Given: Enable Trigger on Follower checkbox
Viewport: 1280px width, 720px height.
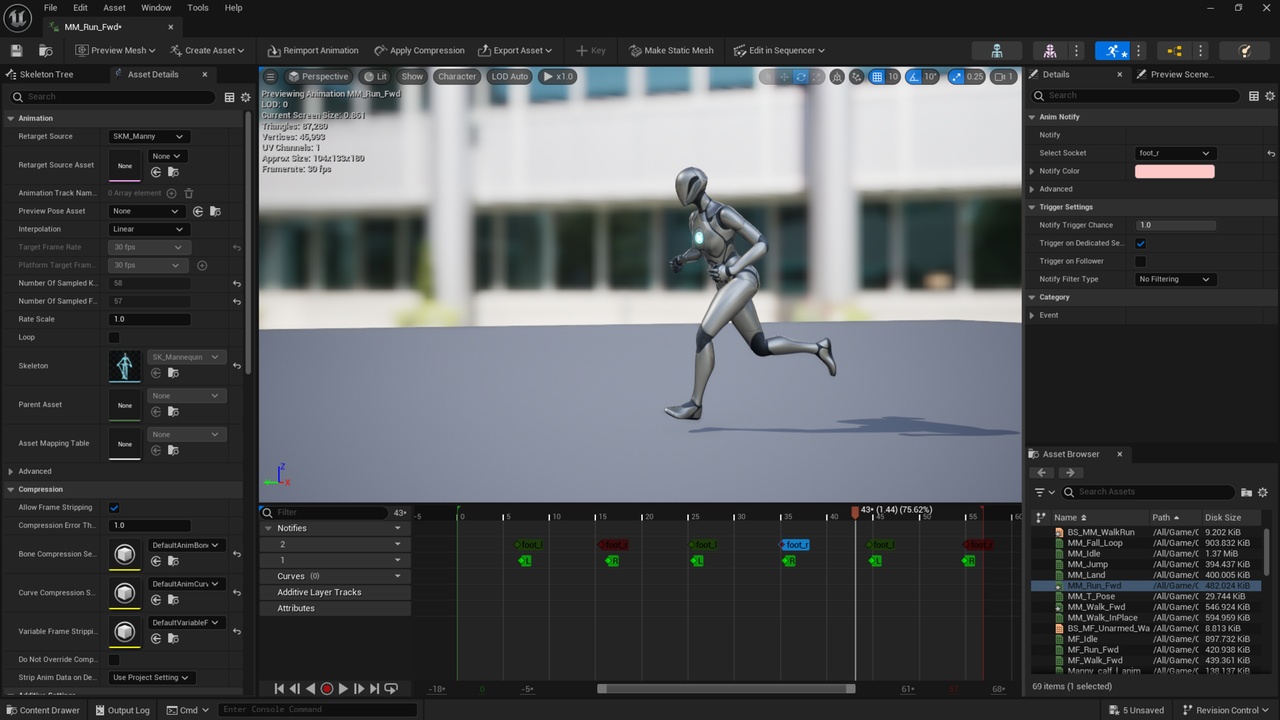Looking at the screenshot, I should pyautogui.click(x=1140, y=261).
